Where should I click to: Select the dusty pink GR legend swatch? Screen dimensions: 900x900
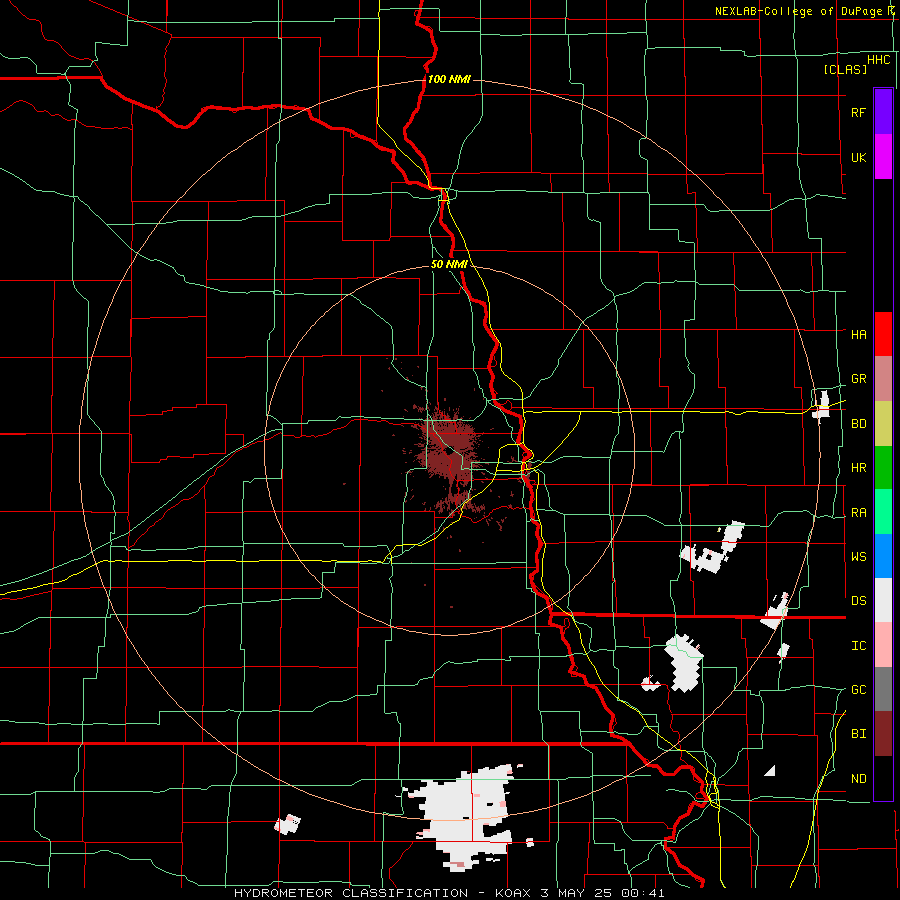pyautogui.click(x=883, y=379)
